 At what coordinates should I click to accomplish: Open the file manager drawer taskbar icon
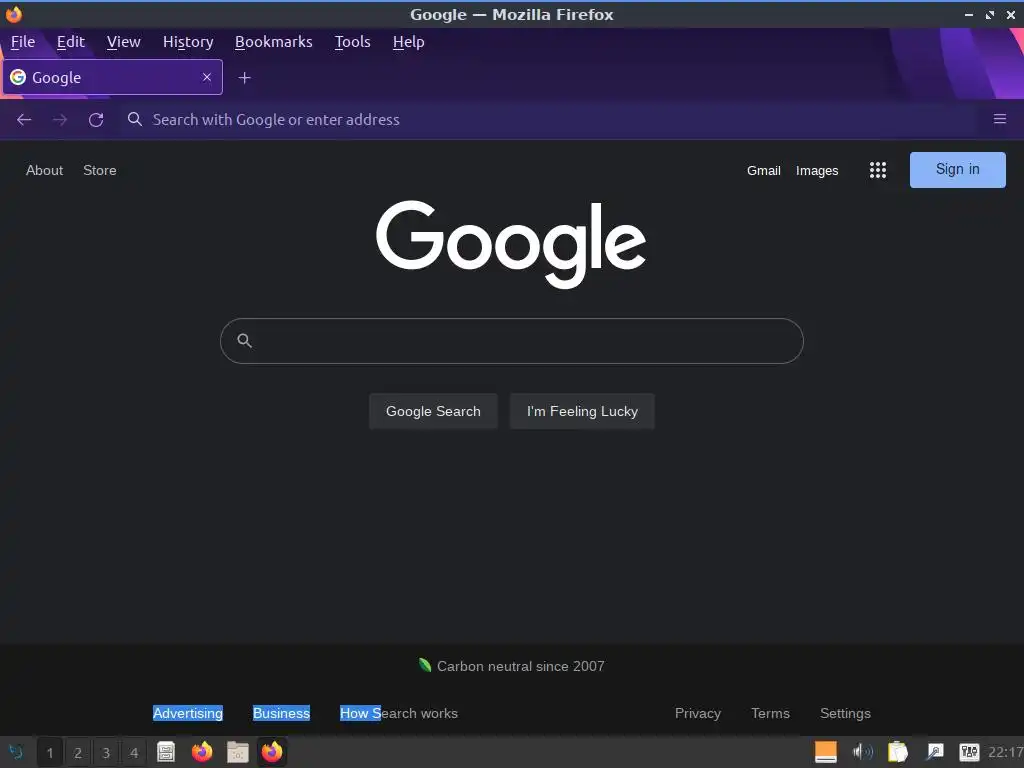pyautogui.click(x=166, y=752)
